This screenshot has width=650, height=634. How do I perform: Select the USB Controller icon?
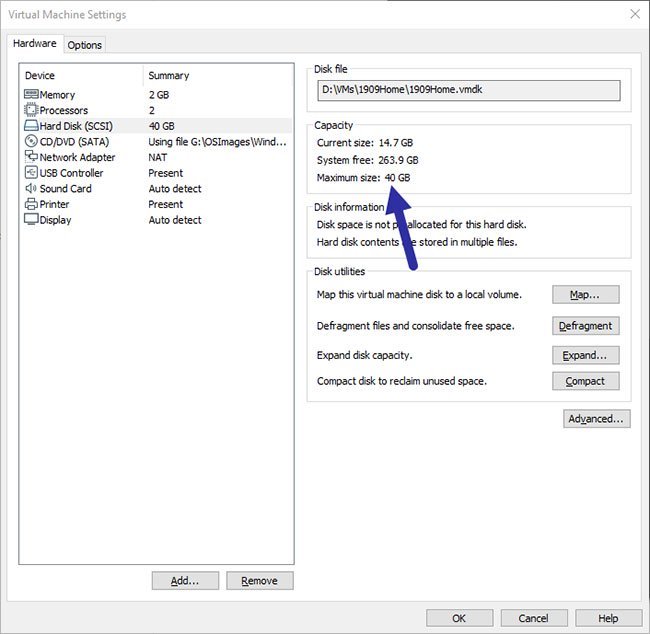(30, 173)
